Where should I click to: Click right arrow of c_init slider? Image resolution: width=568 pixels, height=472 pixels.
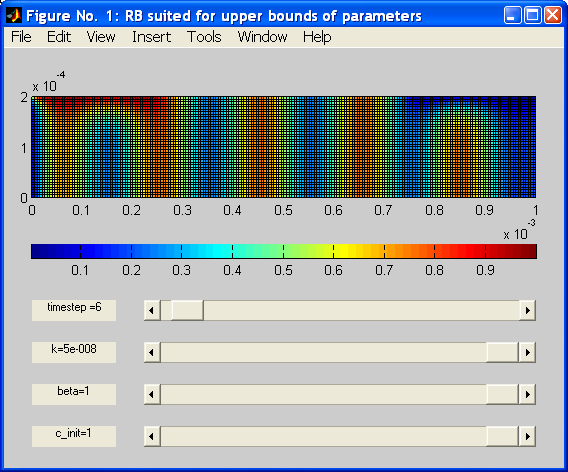coord(527,437)
